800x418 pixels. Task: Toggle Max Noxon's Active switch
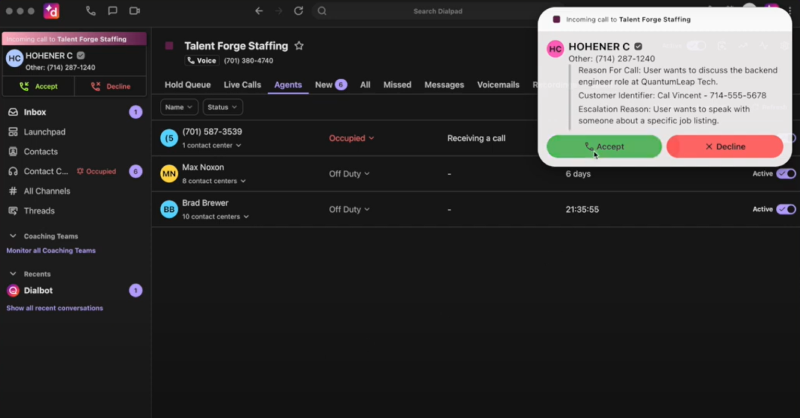click(786, 173)
